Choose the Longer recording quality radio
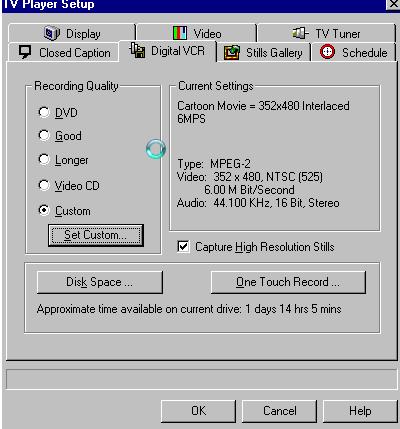Viewport: 400px width, 429px height. (x=44, y=159)
